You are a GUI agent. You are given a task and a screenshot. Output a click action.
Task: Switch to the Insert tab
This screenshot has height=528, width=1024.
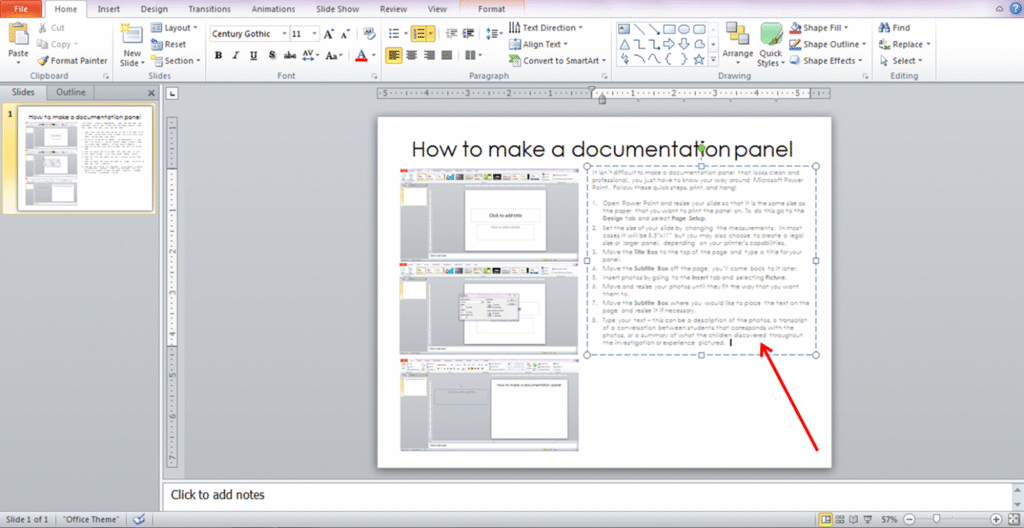(x=108, y=9)
